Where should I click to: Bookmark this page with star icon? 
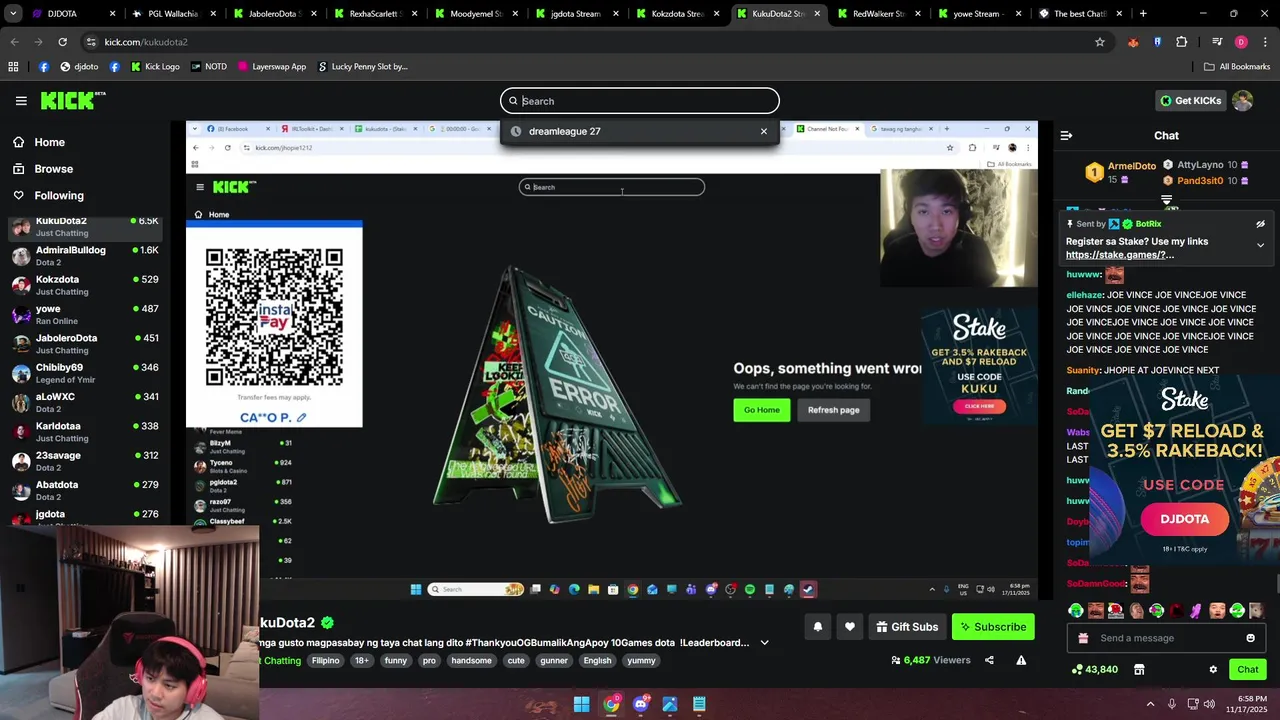(x=1100, y=42)
